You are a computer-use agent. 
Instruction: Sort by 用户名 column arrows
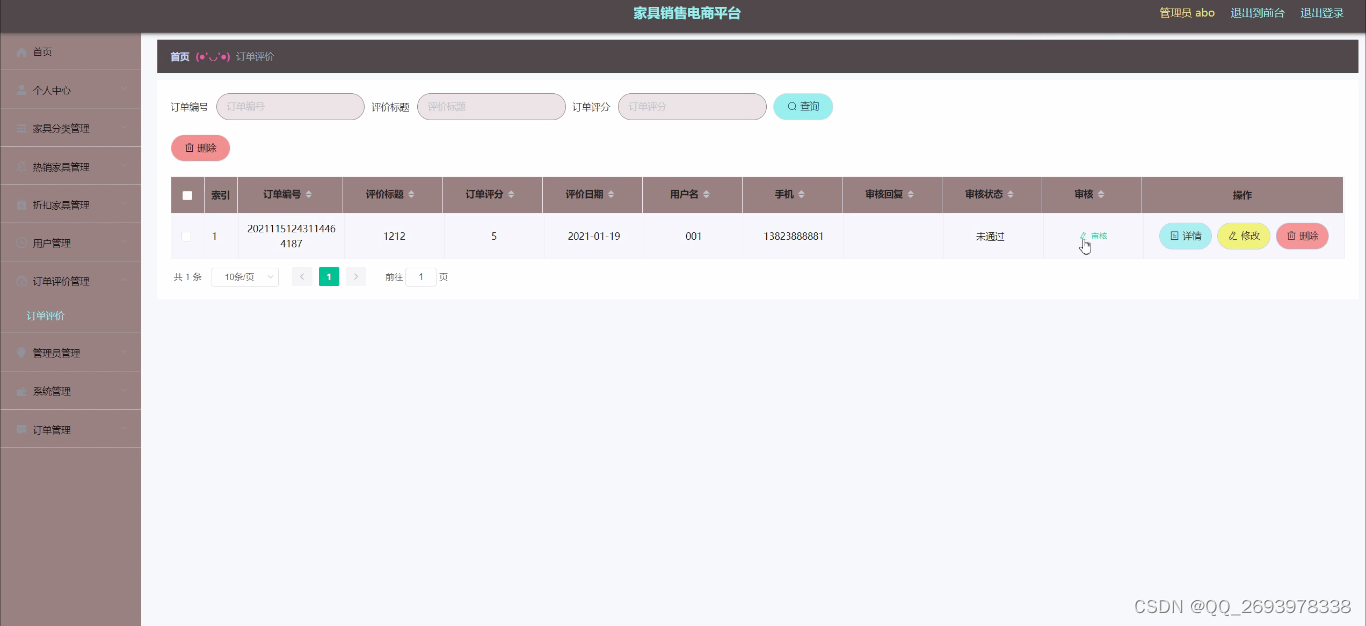(x=706, y=195)
